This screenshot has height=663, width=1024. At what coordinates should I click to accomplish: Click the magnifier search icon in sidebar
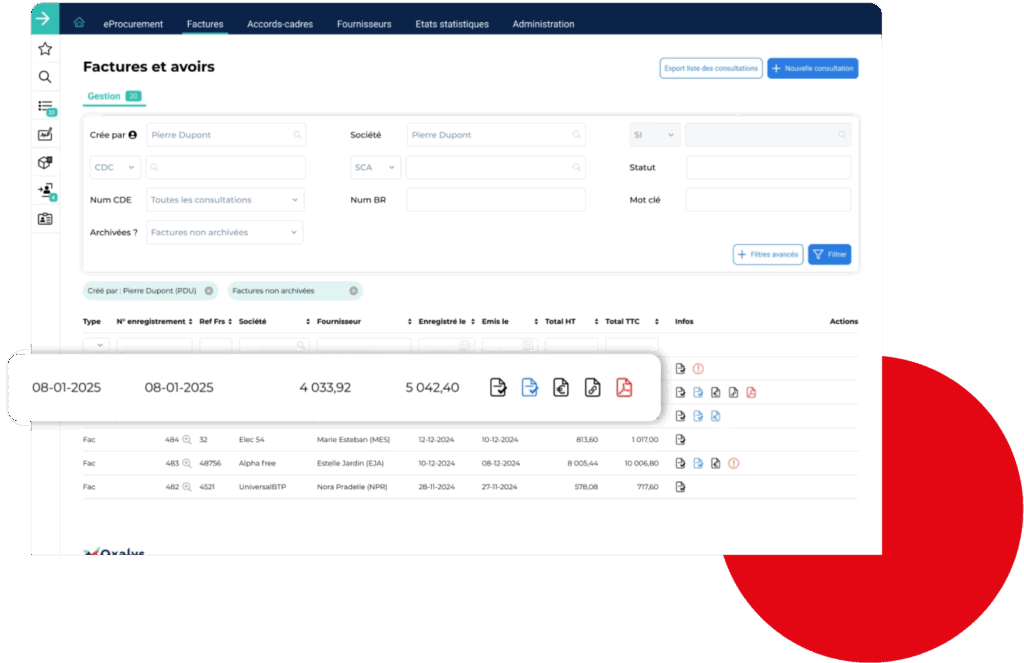(45, 77)
